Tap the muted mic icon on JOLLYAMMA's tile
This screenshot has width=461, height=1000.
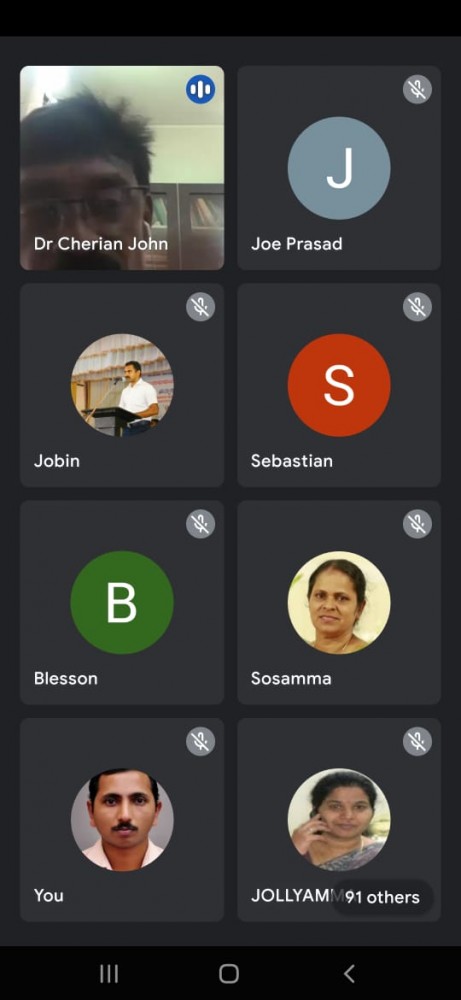[x=418, y=741]
